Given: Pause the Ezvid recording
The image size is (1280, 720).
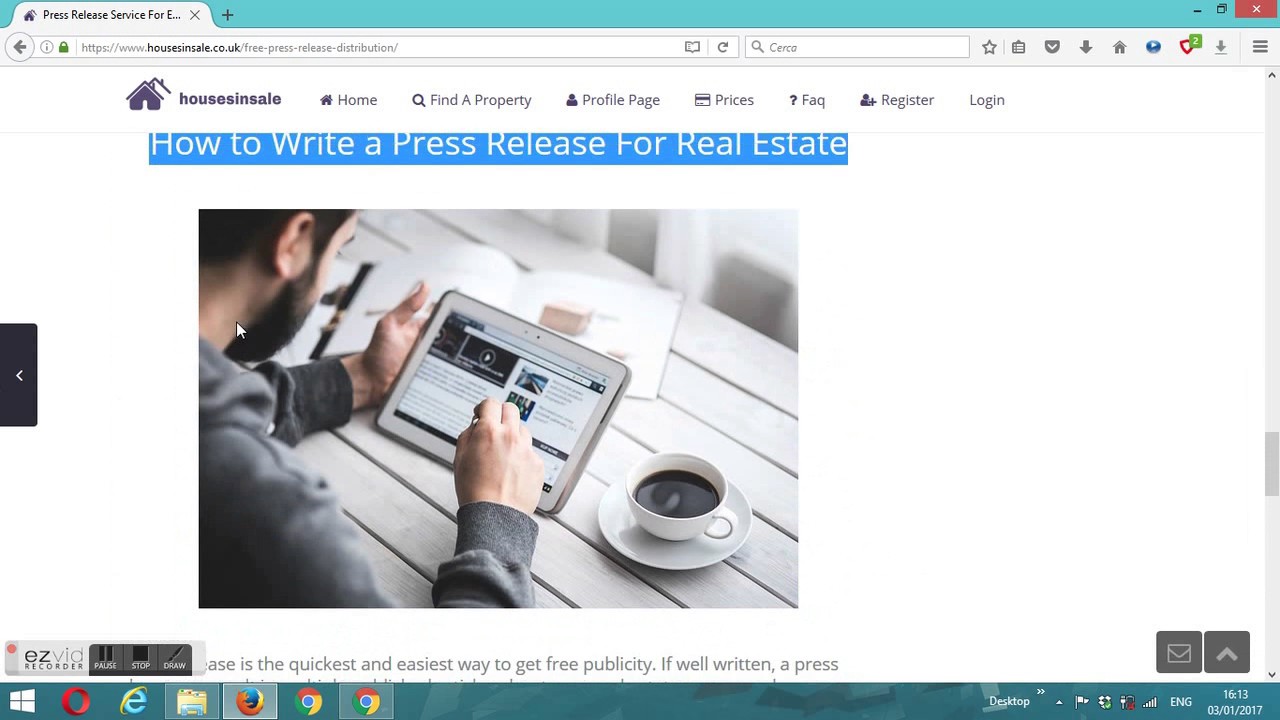Looking at the screenshot, I should 105,658.
